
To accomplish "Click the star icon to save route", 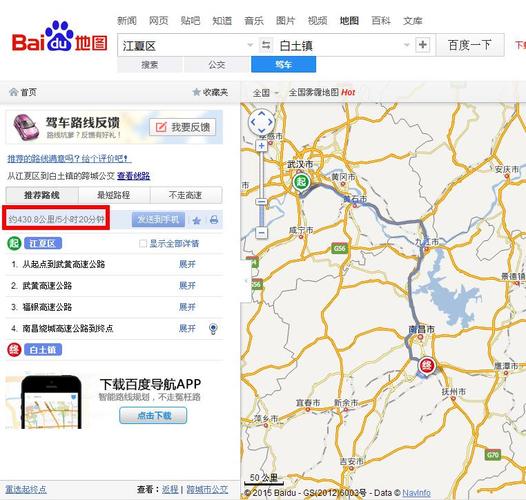I will pos(197,220).
